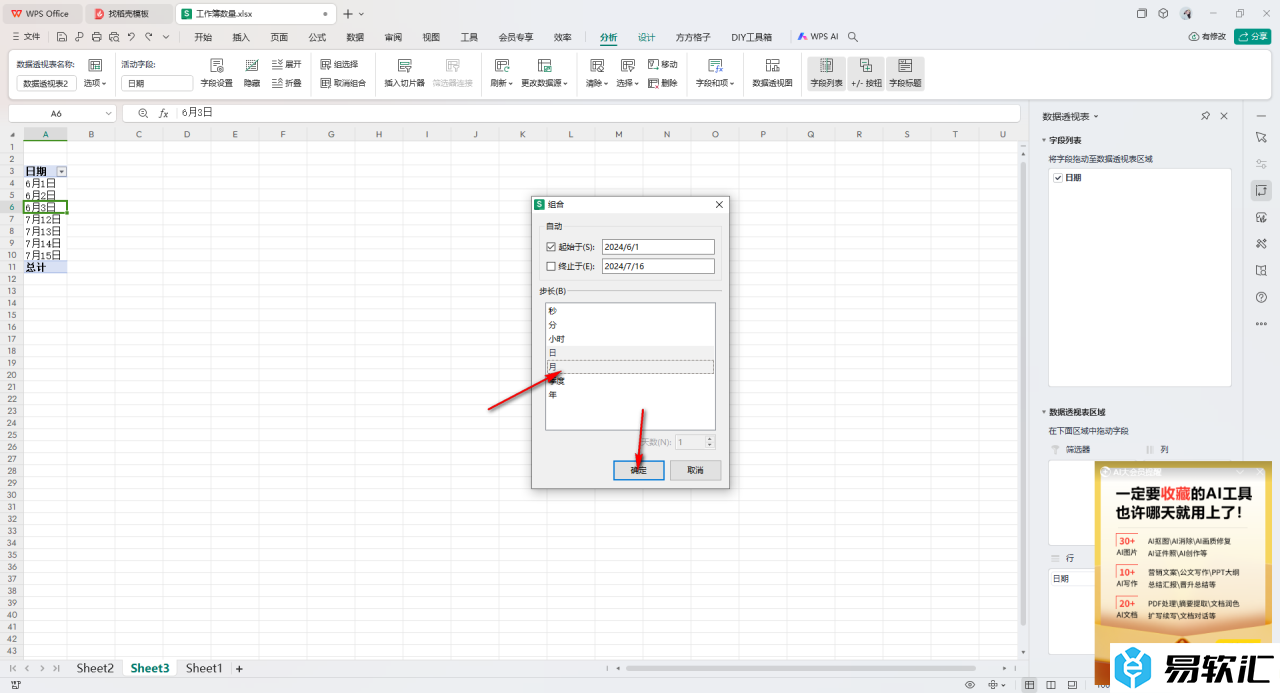Open the settings sliders icon in right sidebar
The height and width of the screenshot is (693, 1280).
tap(1261, 163)
